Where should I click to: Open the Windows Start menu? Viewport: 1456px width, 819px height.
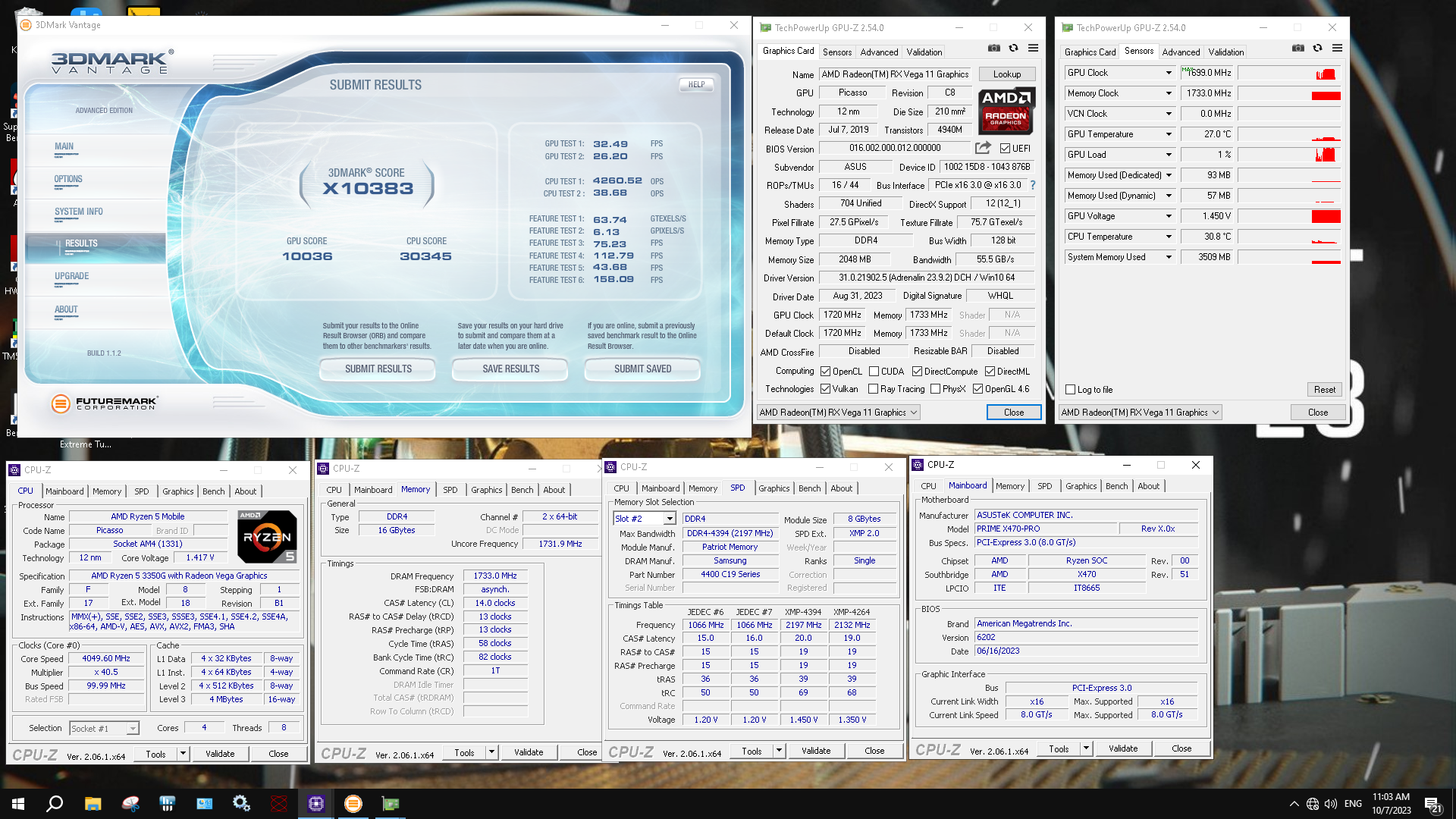point(18,804)
